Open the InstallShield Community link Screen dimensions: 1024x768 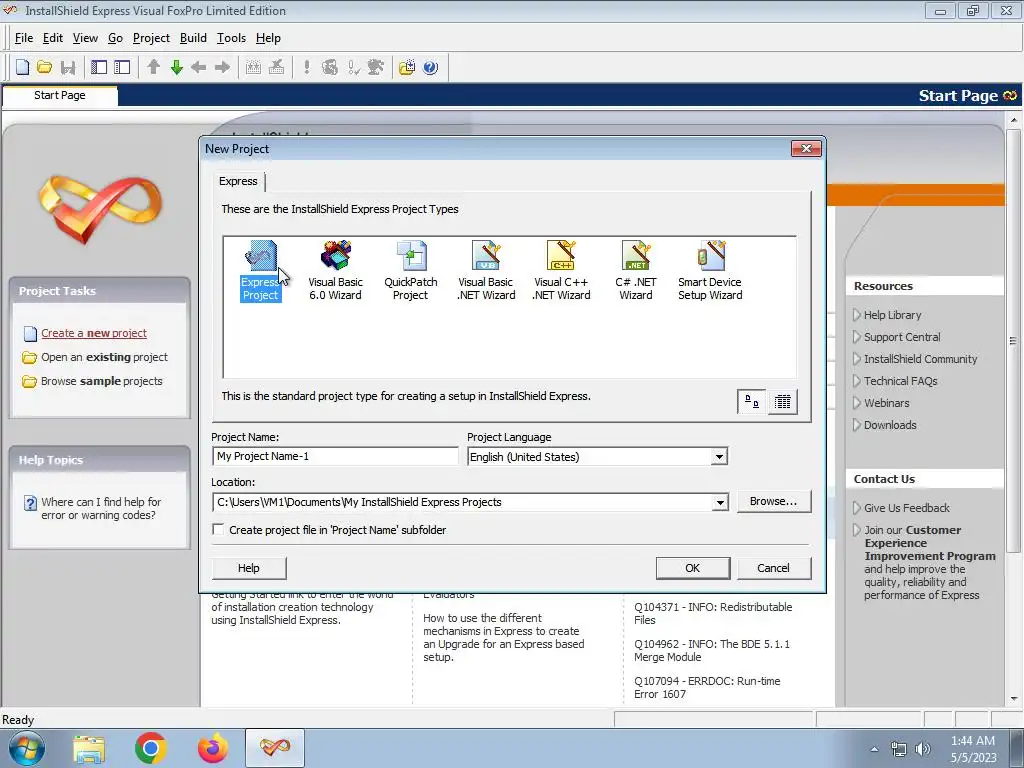pos(921,359)
